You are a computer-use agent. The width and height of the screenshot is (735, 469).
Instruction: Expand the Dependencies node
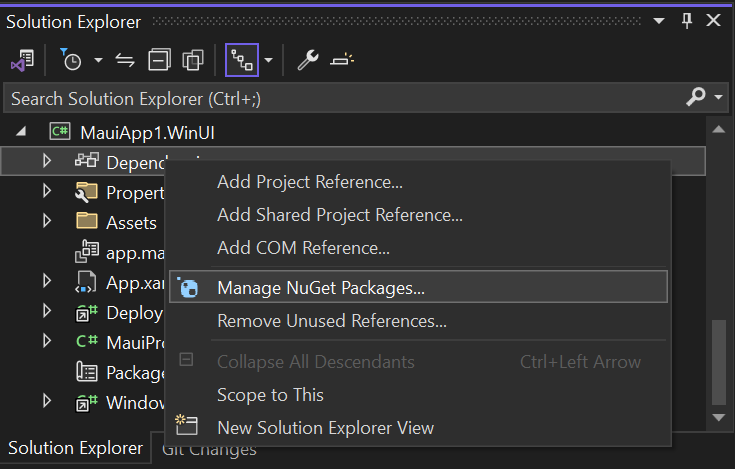coord(46,161)
